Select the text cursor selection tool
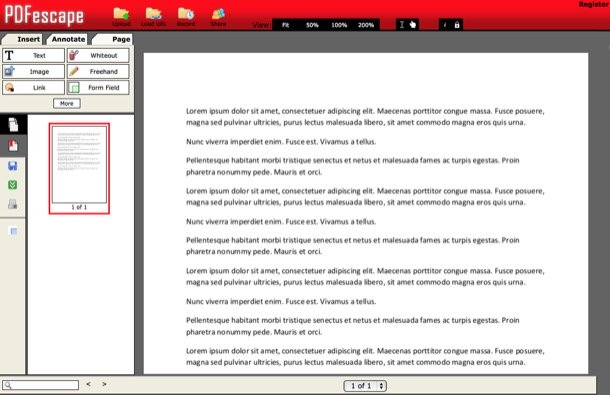610x395 pixels. [402, 25]
